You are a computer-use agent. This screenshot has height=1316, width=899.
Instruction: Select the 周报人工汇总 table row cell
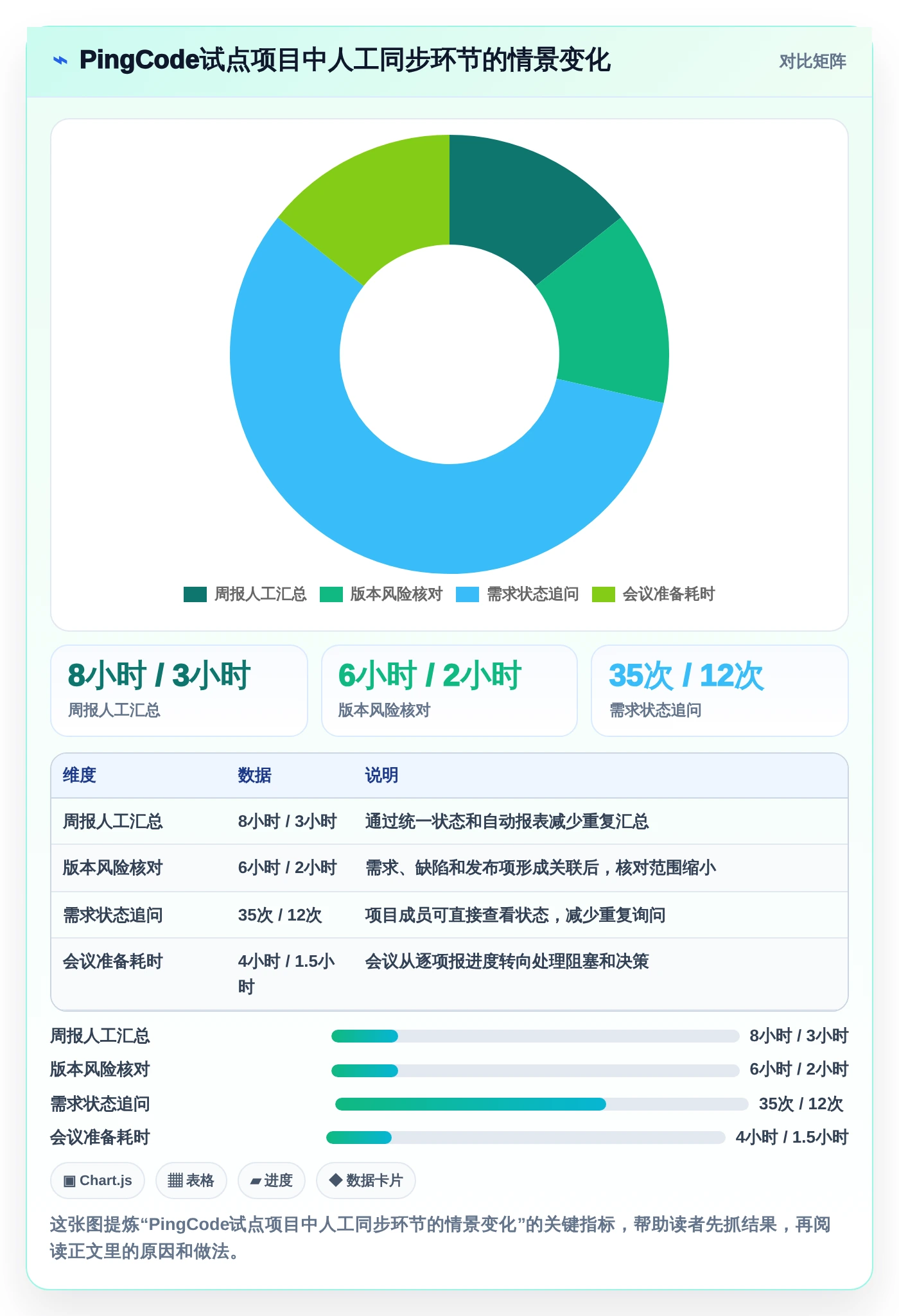(x=113, y=822)
